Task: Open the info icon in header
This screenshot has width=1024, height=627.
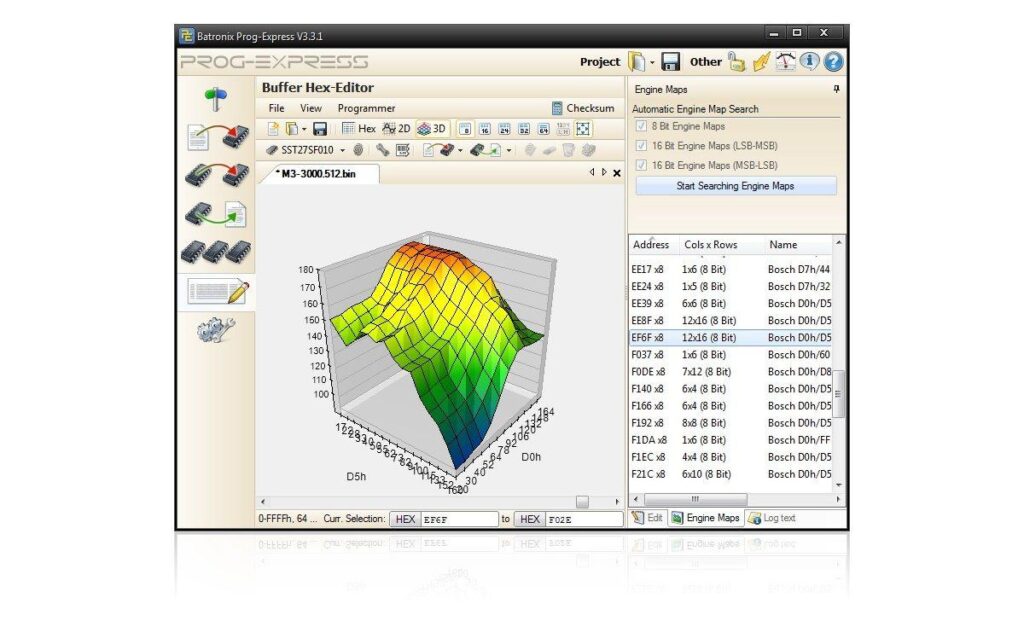Action: (x=810, y=61)
